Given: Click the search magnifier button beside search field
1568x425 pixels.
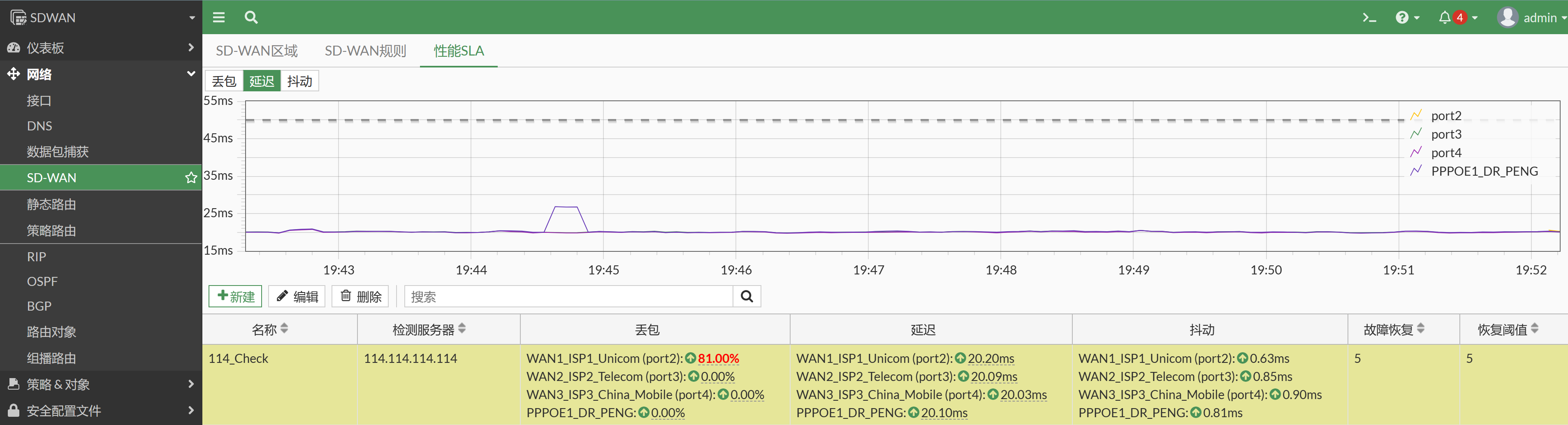Looking at the screenshot, I should 747,297.
